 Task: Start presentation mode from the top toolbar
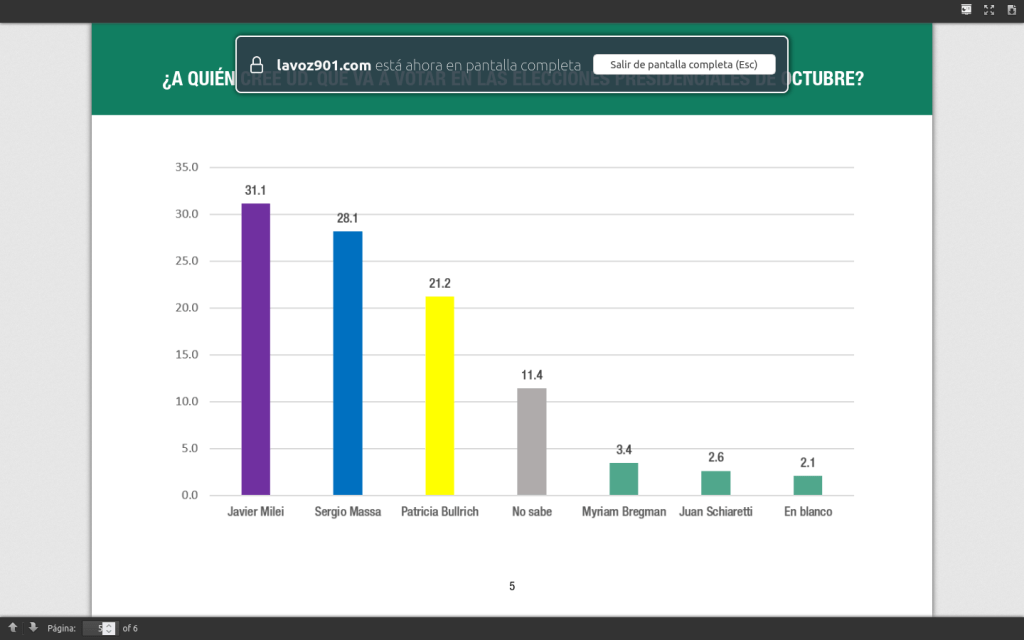tap(966, 9)
